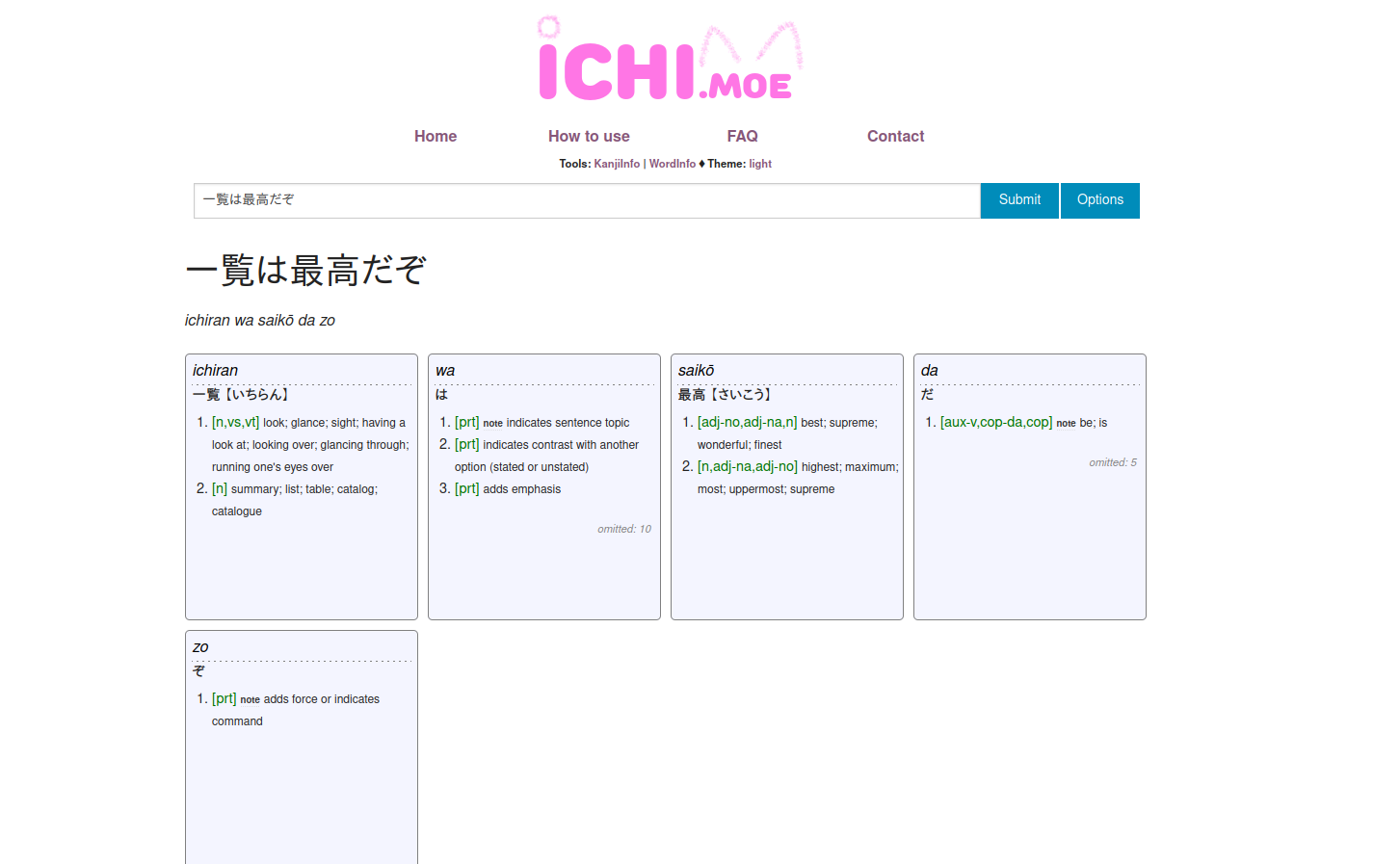The width and height of the screenshot is (1400, 864).
Task: Click the 一覧【いちらん】 reading
Action: [x=241, y=395]
